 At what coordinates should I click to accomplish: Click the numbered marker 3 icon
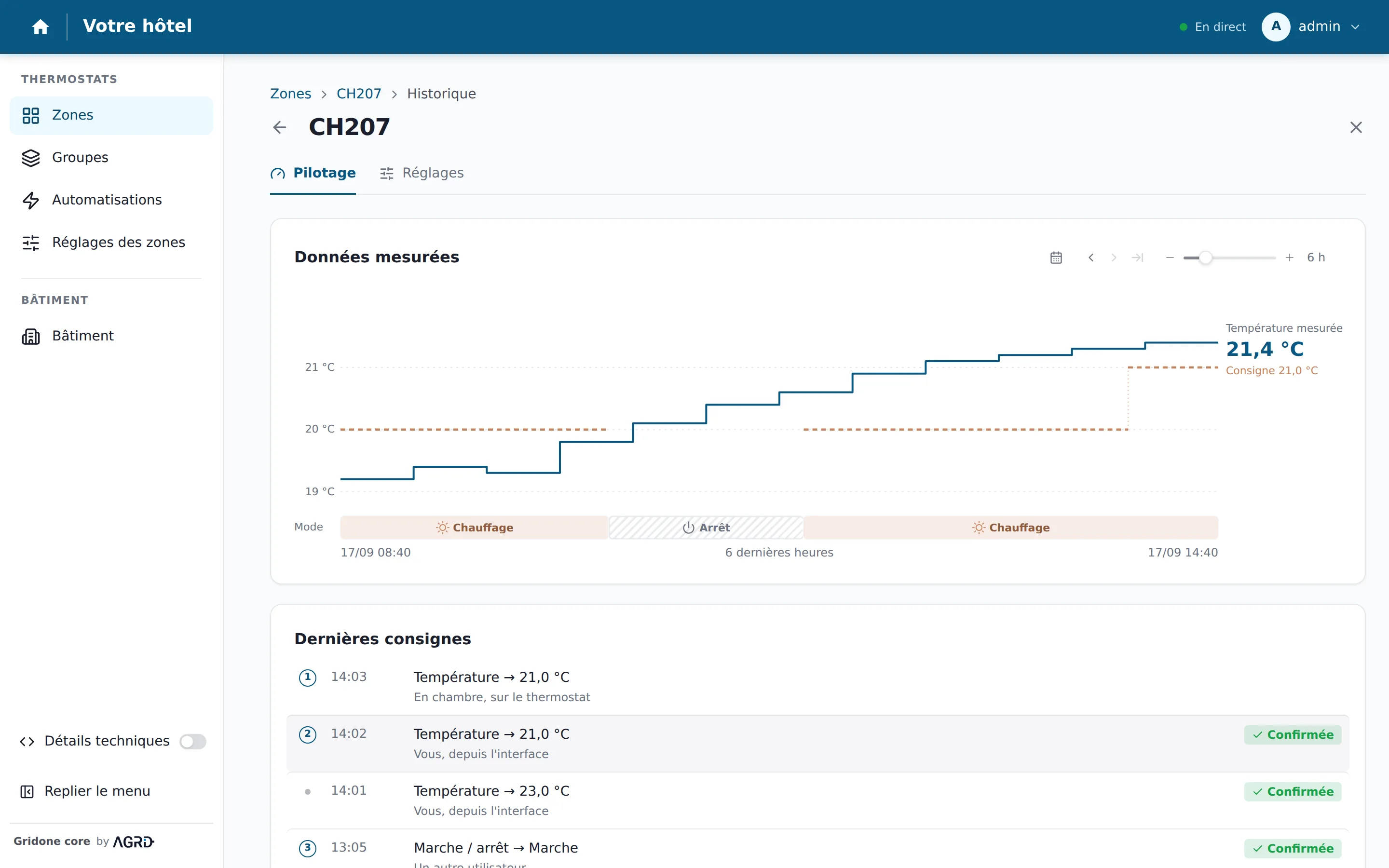[308, 848]
